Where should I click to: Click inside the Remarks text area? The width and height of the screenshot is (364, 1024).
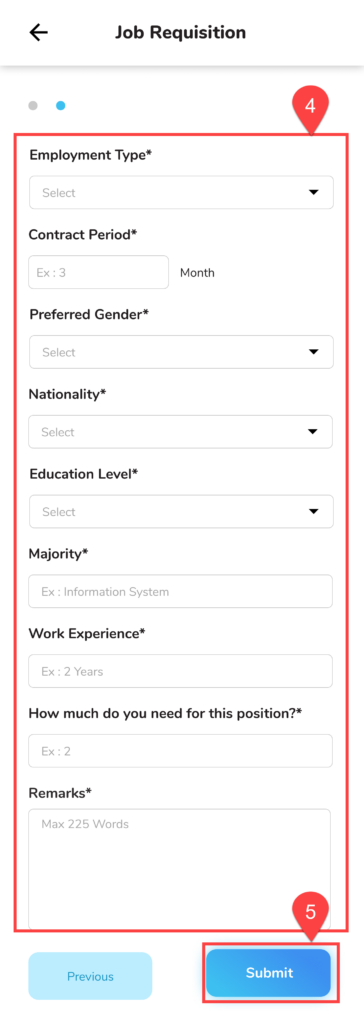pyautogui.click(x=180, y=869)
